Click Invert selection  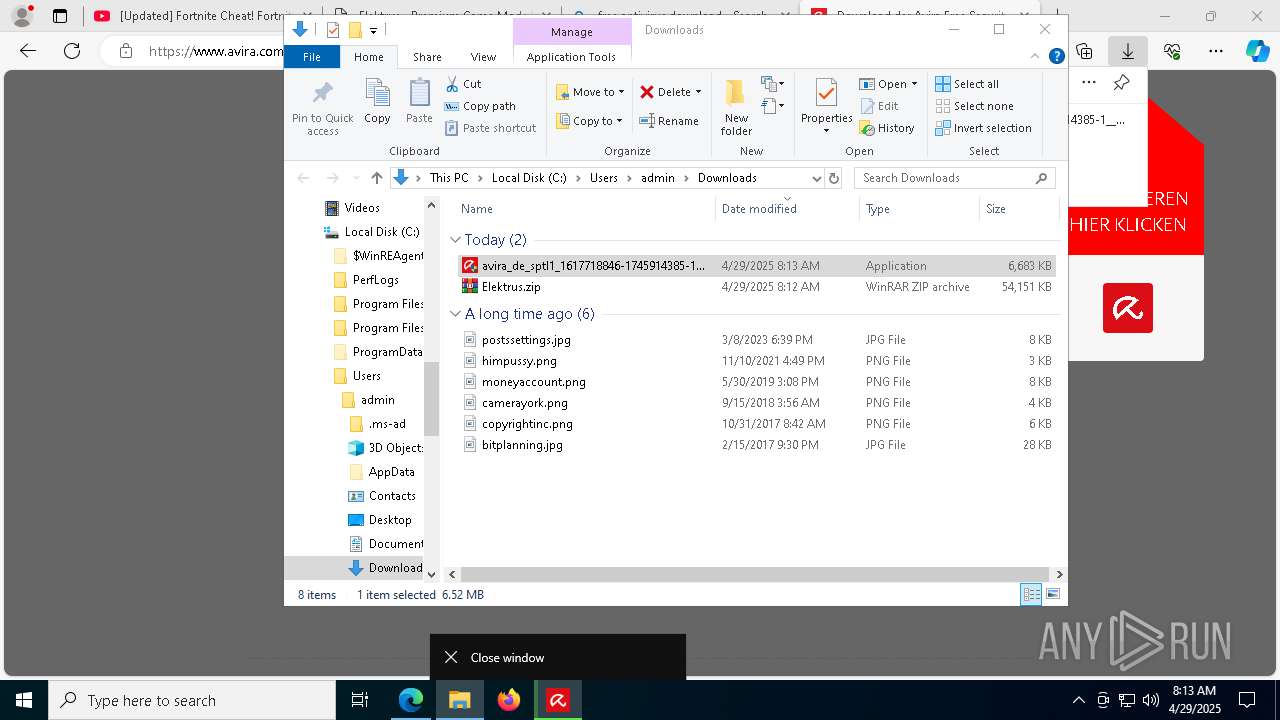pos(983,128)
